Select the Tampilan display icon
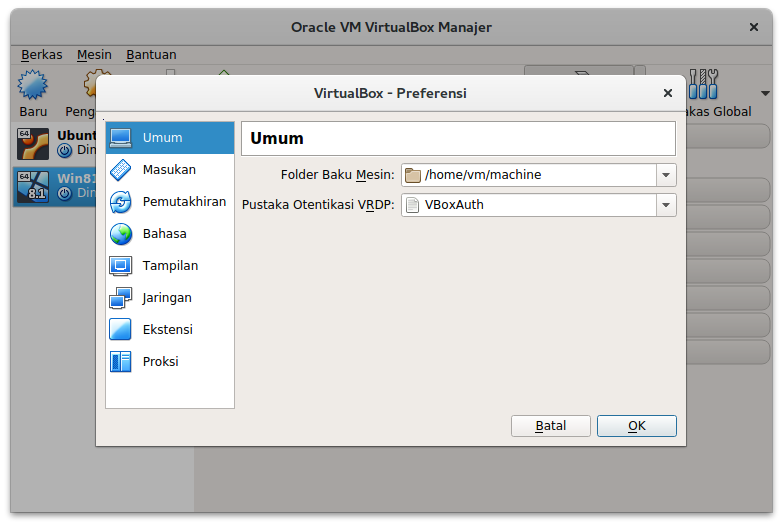 tap(120, 266)
